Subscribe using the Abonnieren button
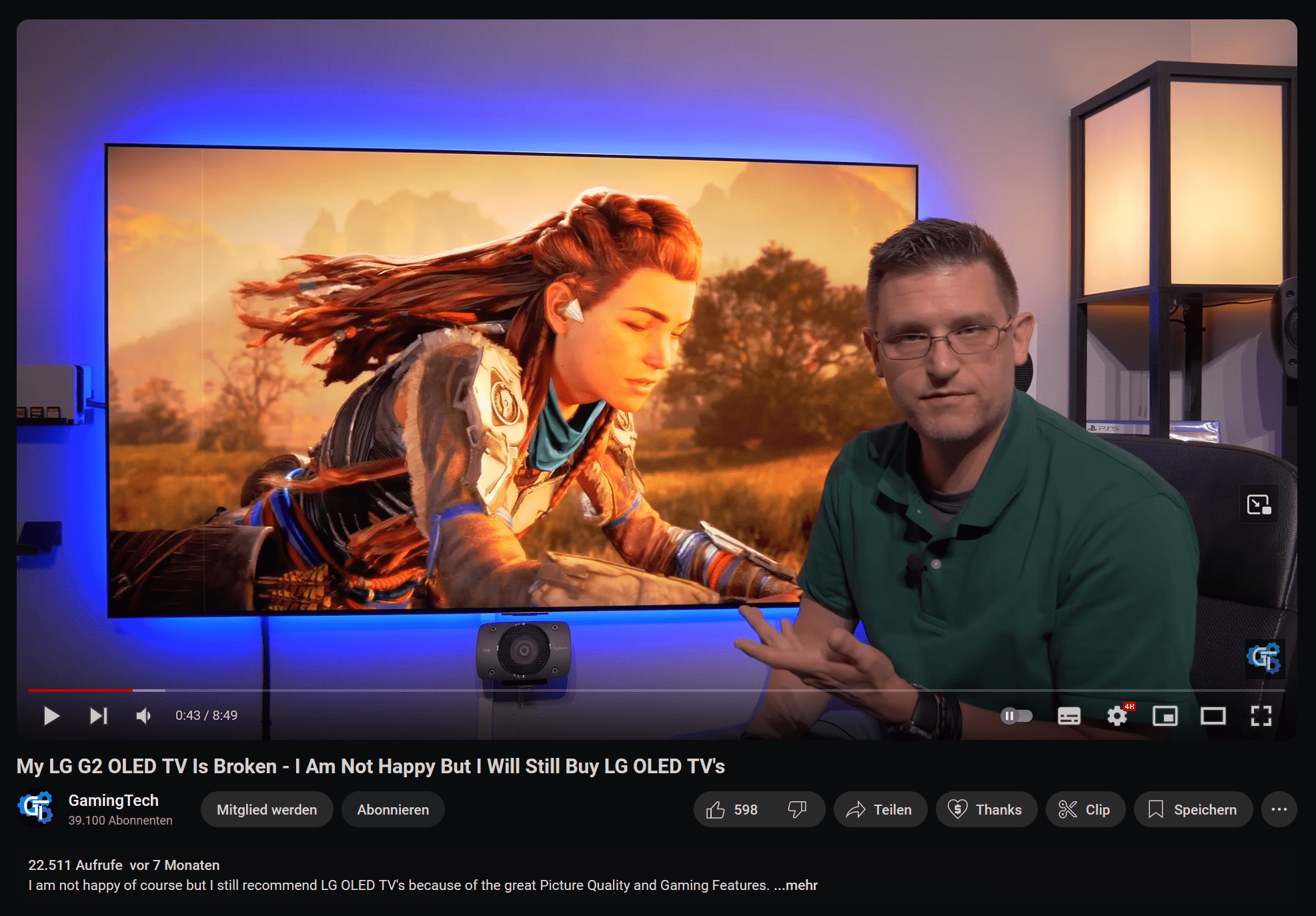The height and width of the screenshot is (916, 1316). (x=393, y=809)
